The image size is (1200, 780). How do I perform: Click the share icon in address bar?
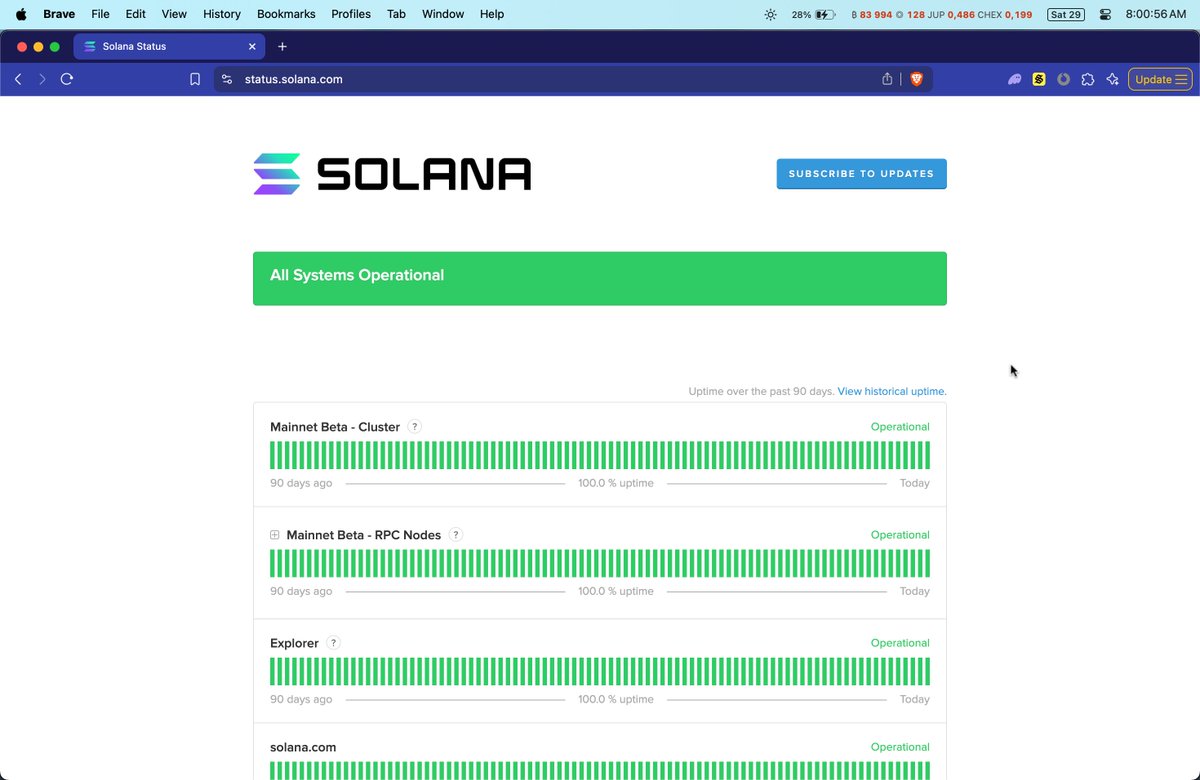(x=887, y=79)
